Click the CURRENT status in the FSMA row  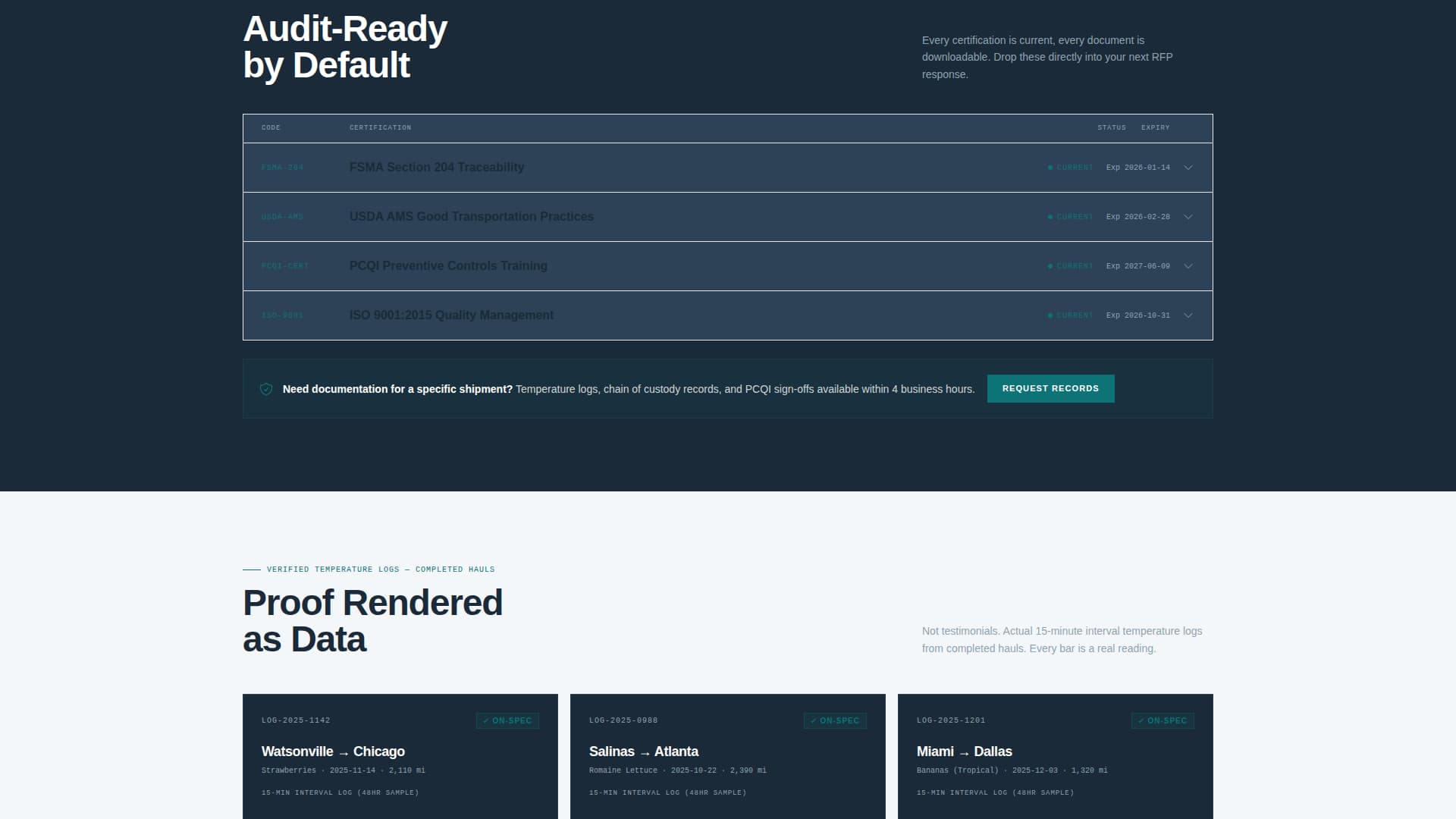(x=1071, y=168)
